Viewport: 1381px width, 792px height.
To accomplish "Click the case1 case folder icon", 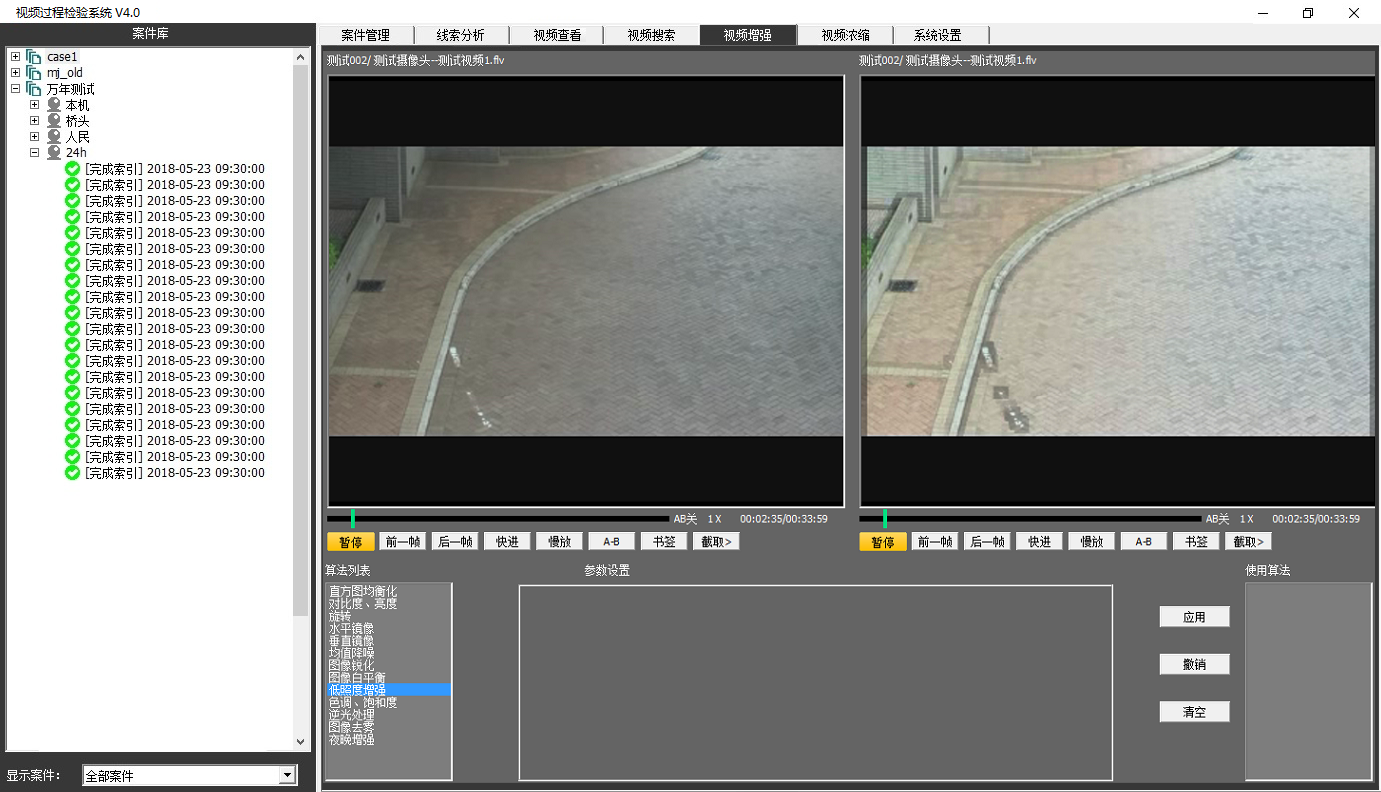I will point(34,57).
